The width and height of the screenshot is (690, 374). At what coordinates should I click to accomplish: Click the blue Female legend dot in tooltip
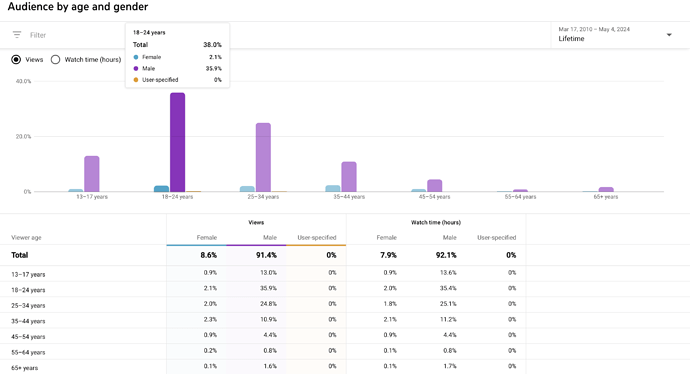(136, 57)
